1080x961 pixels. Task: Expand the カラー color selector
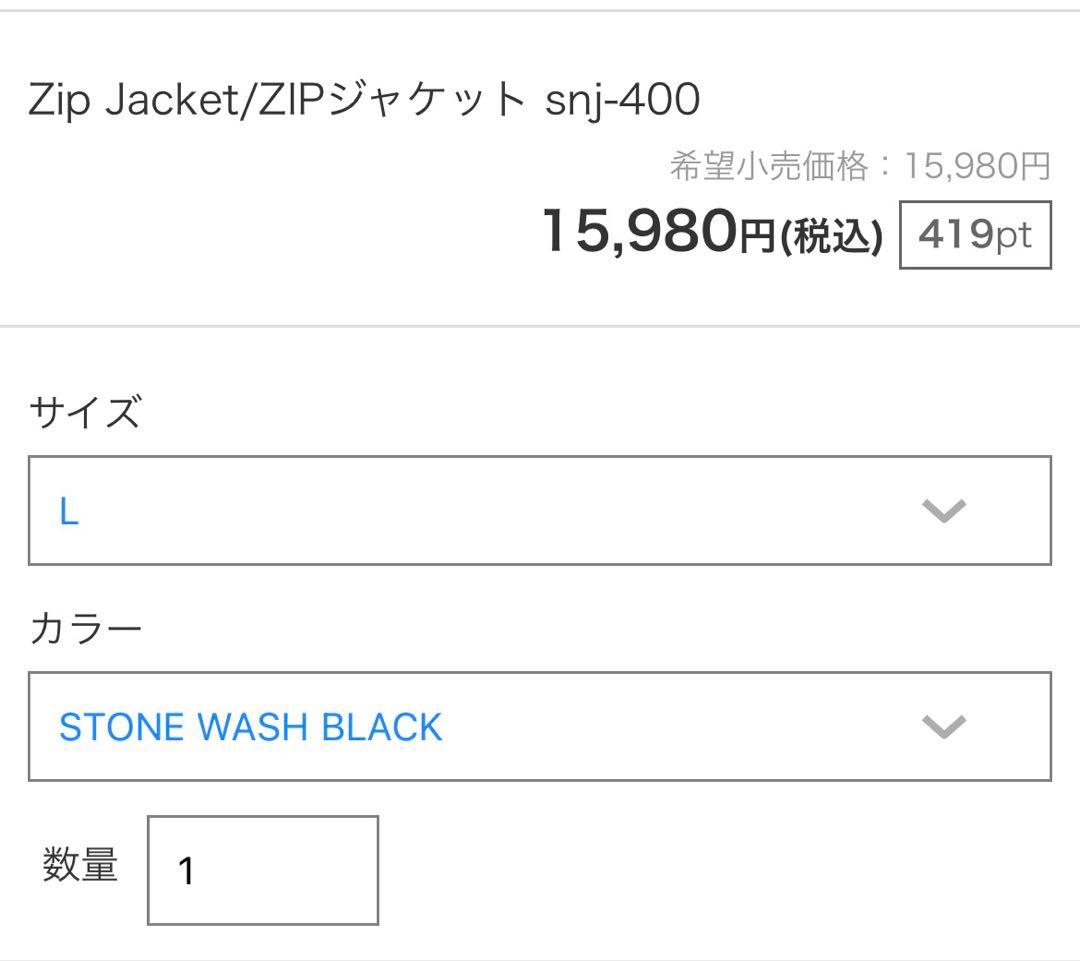point(540,726)
